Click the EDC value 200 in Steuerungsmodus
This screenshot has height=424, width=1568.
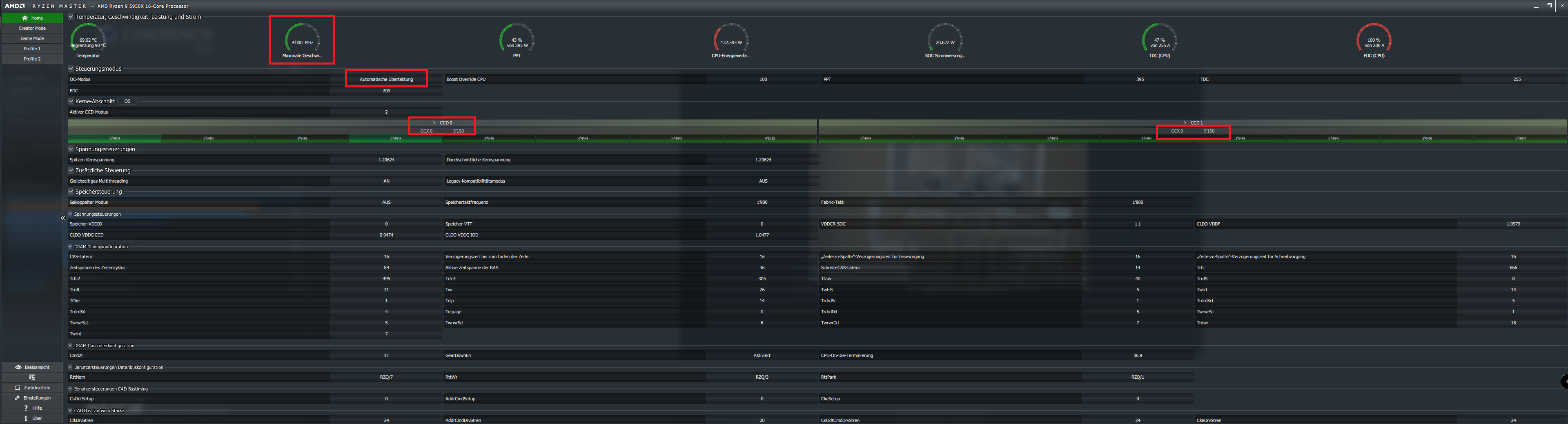pos(387,91)
